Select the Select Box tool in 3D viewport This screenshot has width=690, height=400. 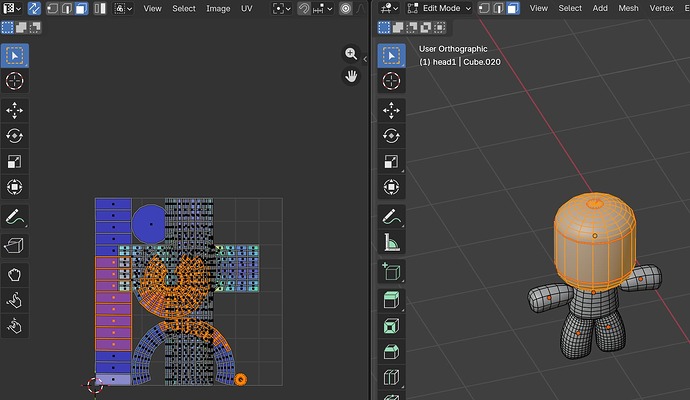pyautogui.click(x=391, y=55)
